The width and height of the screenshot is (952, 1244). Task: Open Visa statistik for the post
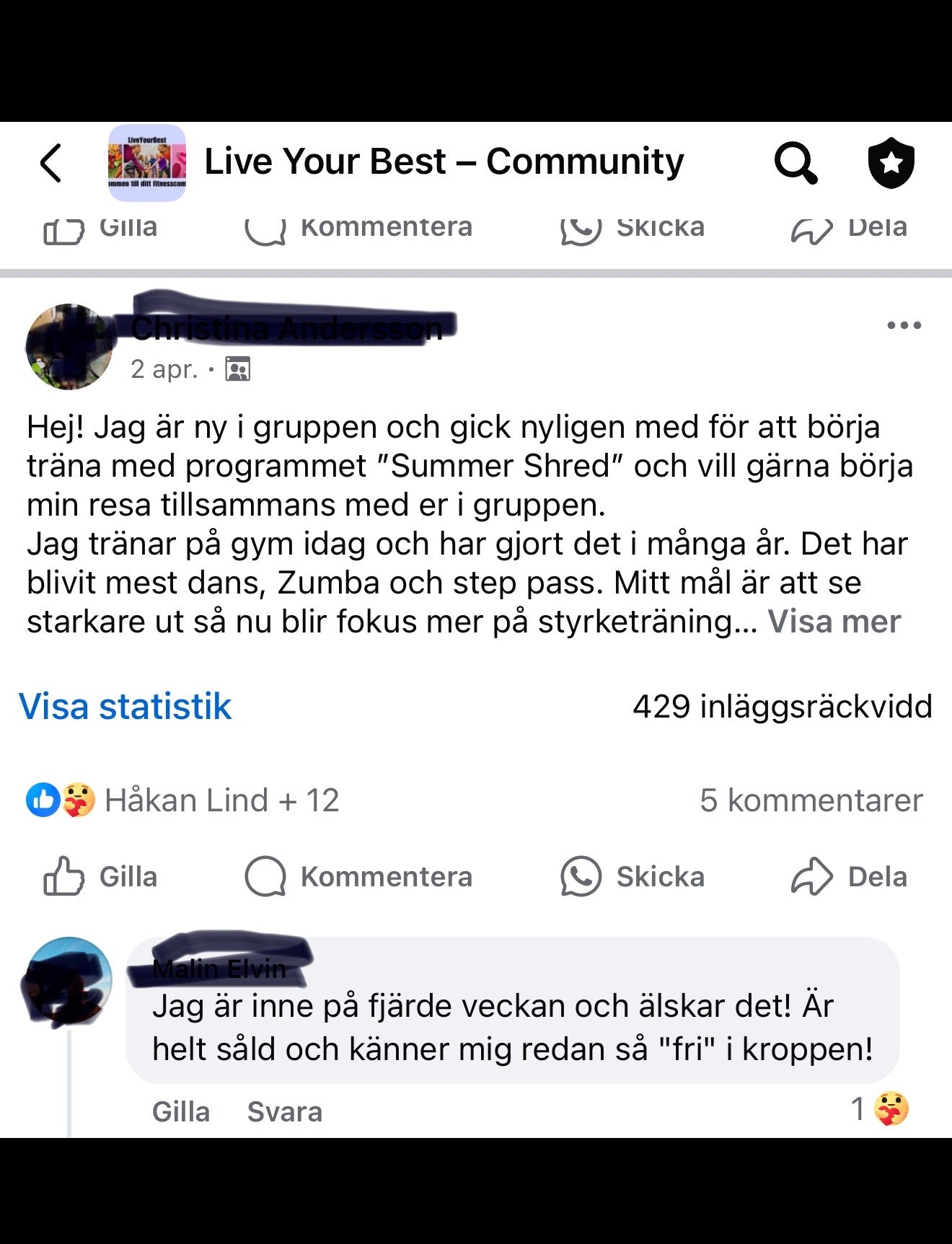pos(125,706)
